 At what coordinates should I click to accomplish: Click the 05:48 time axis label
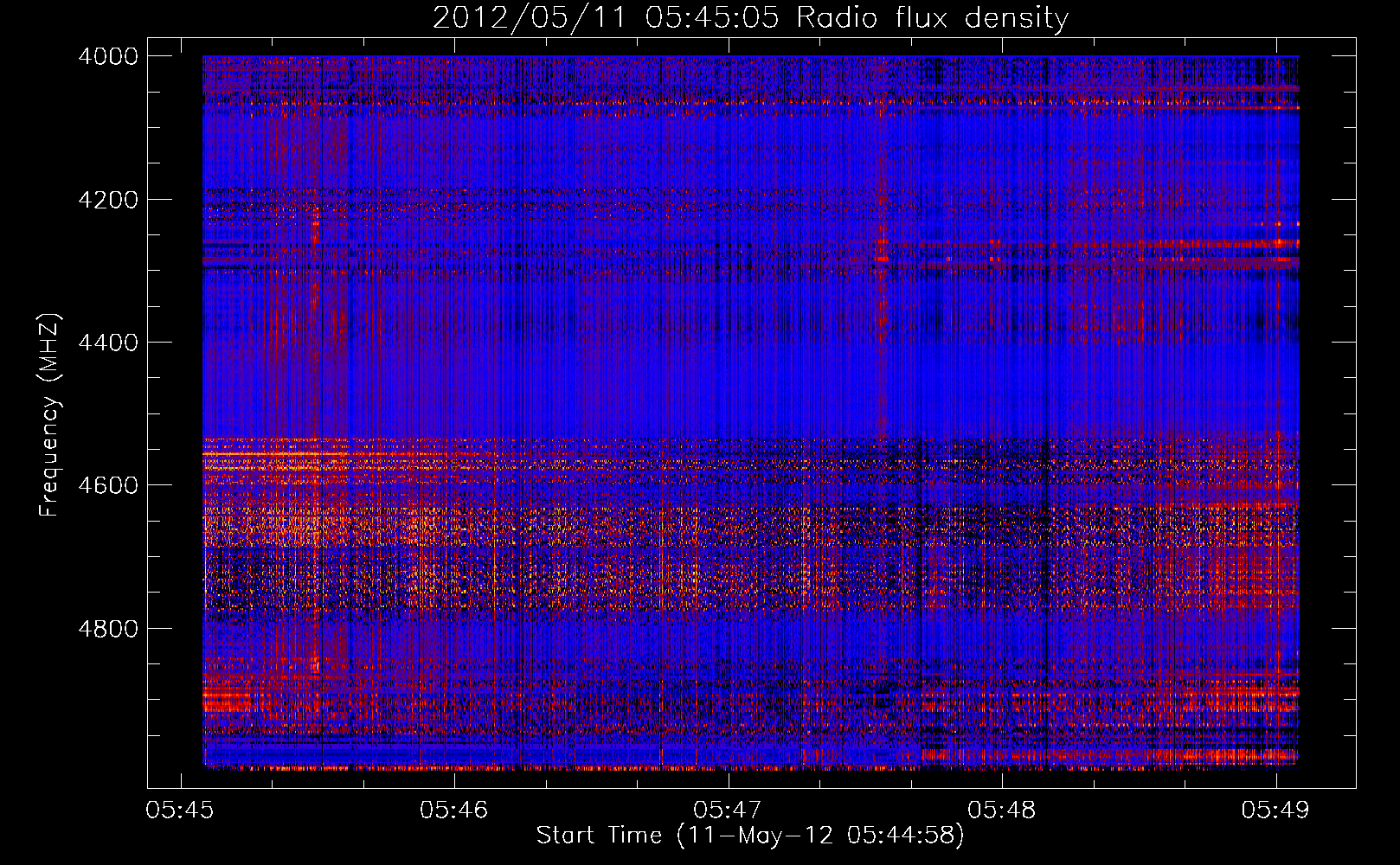pyautogui.click(x=1002, y=811)
